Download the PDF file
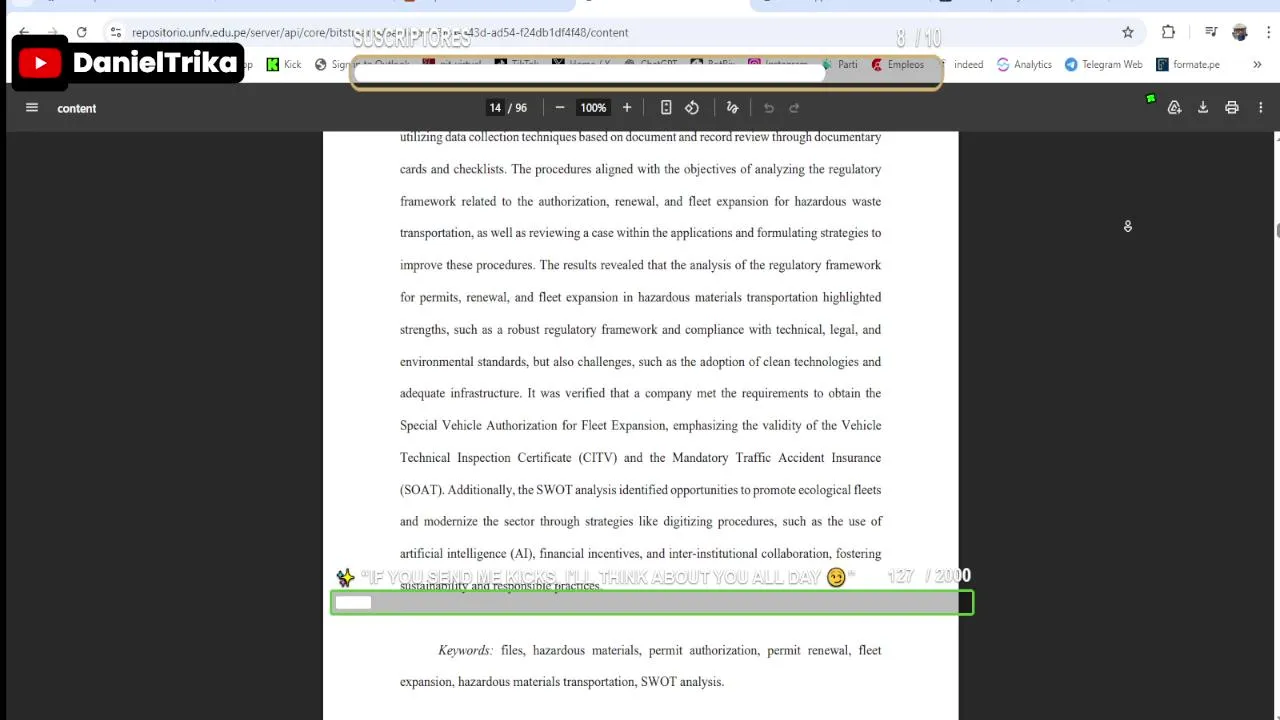 [1203, 108]
